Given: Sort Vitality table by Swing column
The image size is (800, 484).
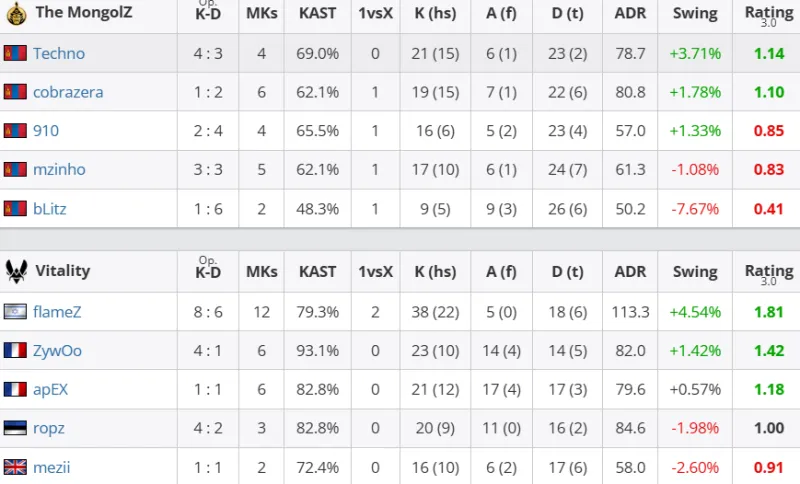Looking at the screenshot, I should 695,271.
